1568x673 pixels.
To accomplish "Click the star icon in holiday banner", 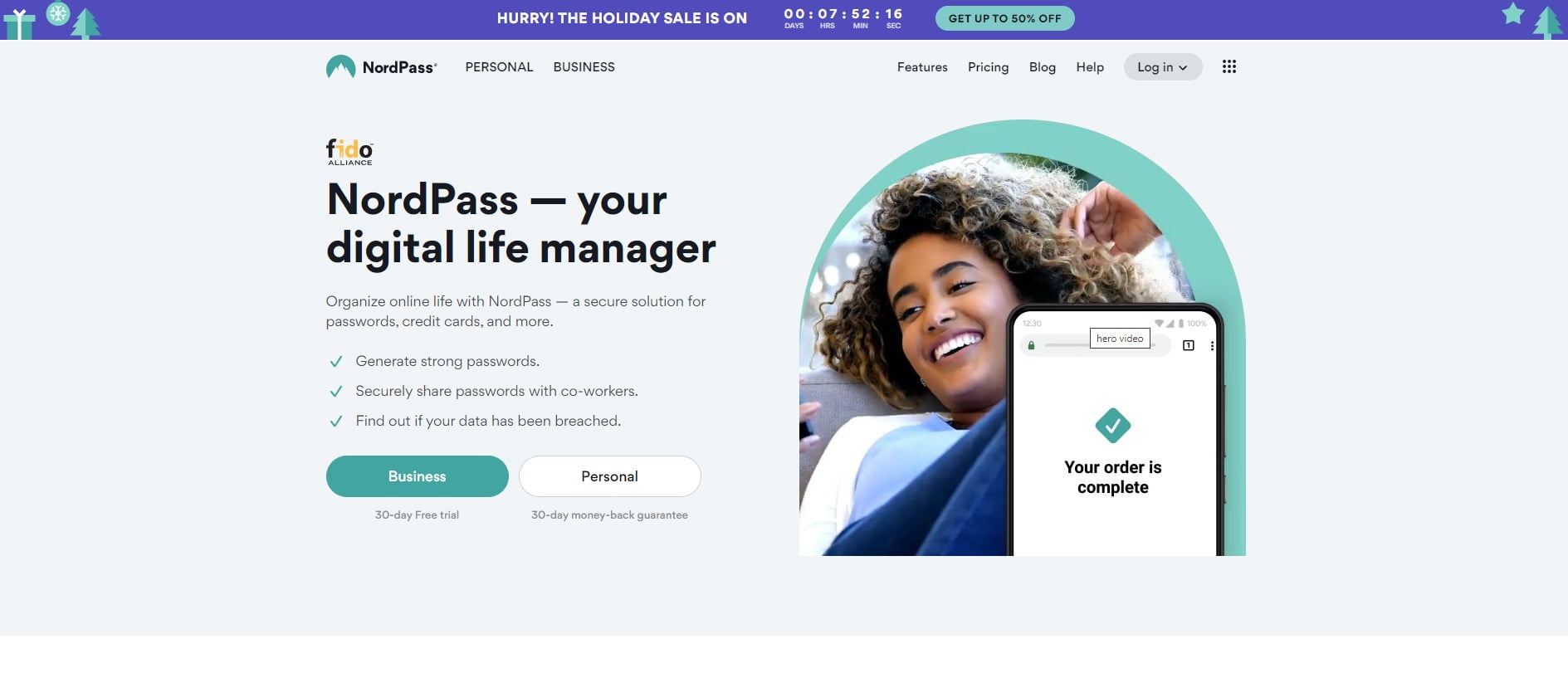I will coord(1513,13).
